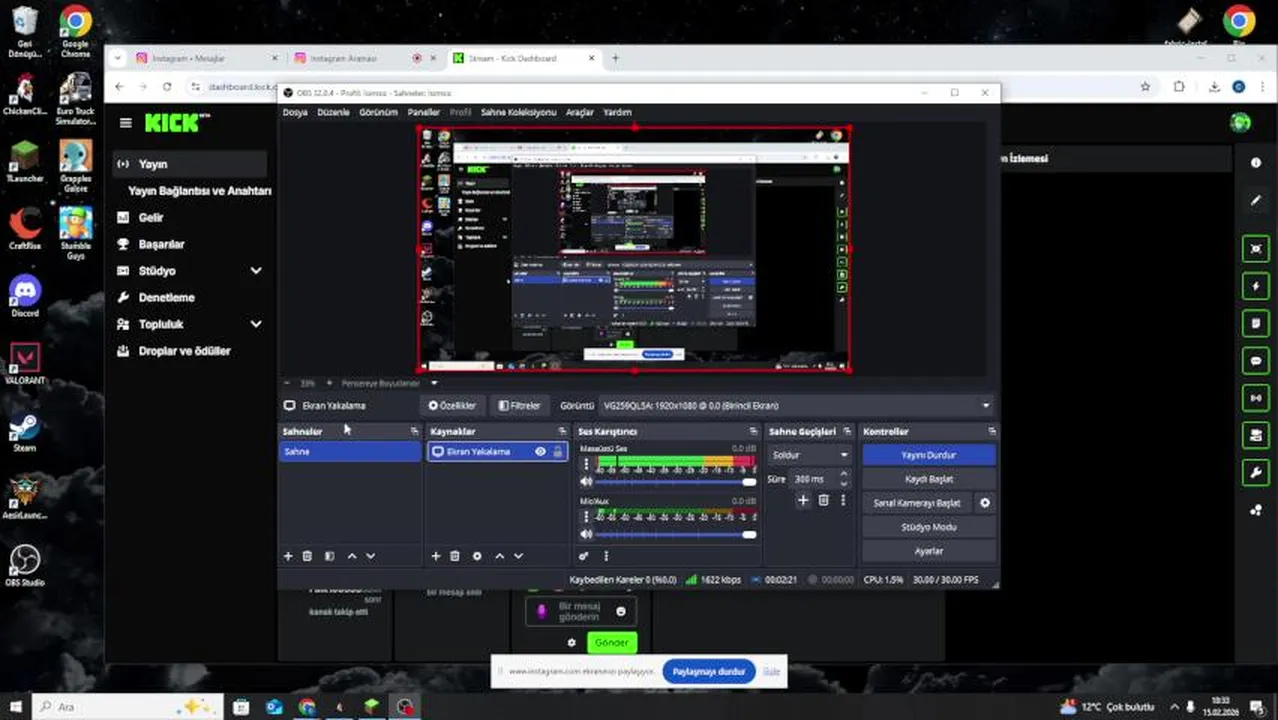Click Kick info icon in right sidebar
The image size is (1278, 720).
click(x=1256, y=162)
